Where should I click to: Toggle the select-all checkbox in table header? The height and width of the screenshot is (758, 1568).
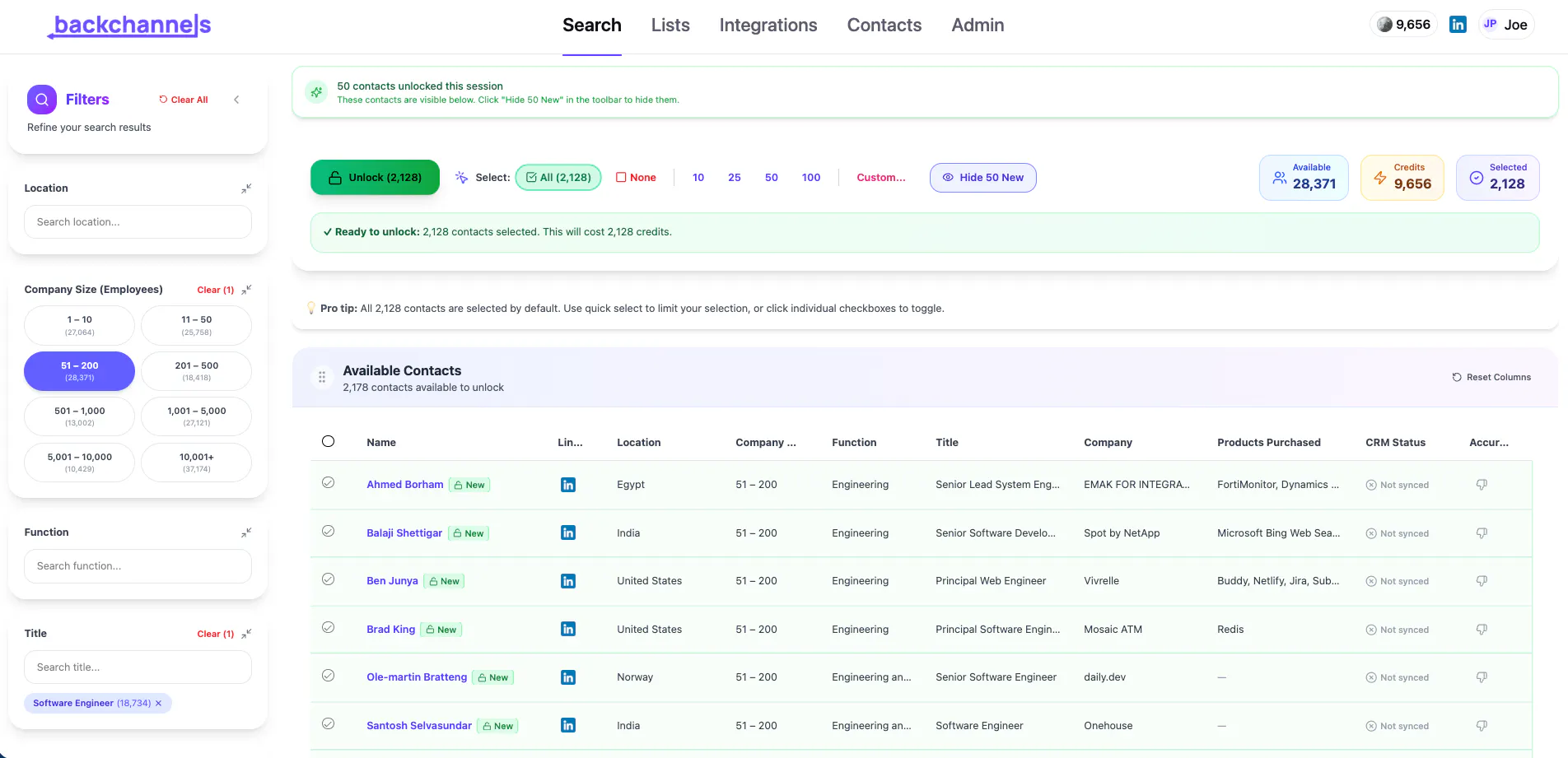(x=328, y=441)
